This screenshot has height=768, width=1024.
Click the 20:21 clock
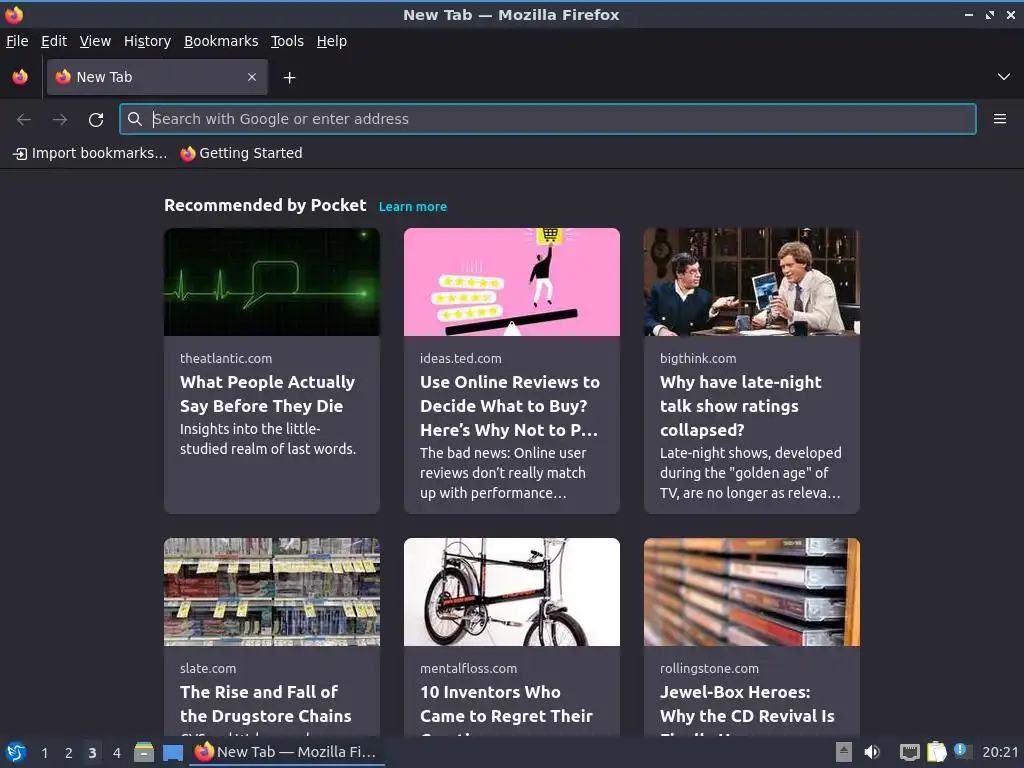[x=1000, y=752]
